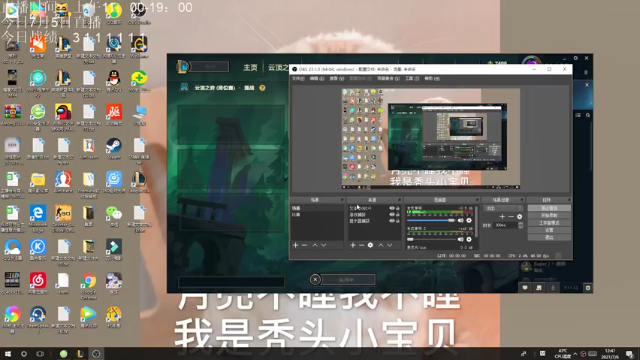Open the OBS File menu
This screenshot has width=640, height=360.
pos(298,78)
